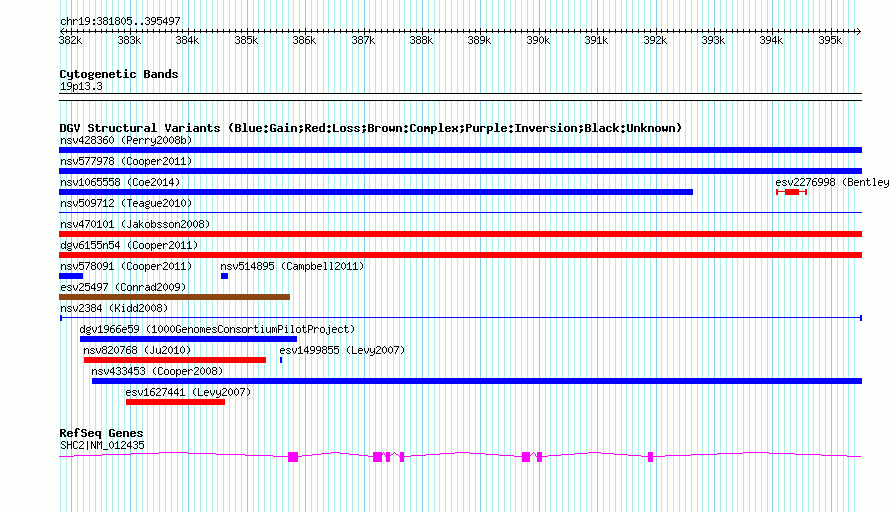The image size is (890, 512).
Task: Select the red esv1627441 loss bar
Action: coord(175,402)
